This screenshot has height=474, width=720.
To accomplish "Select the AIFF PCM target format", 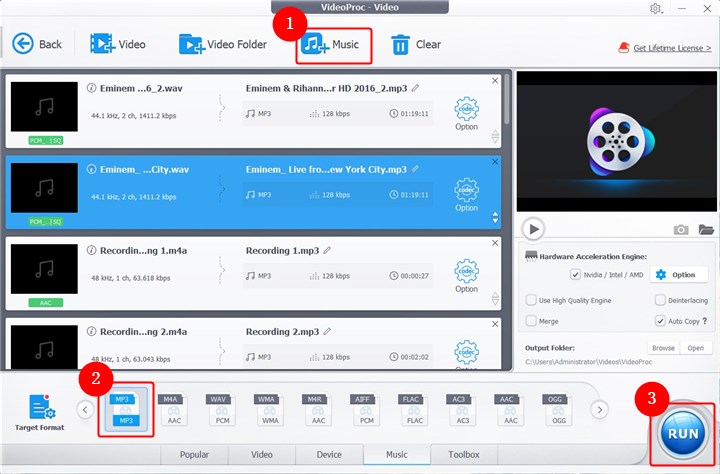I will [x=366, y=410].
